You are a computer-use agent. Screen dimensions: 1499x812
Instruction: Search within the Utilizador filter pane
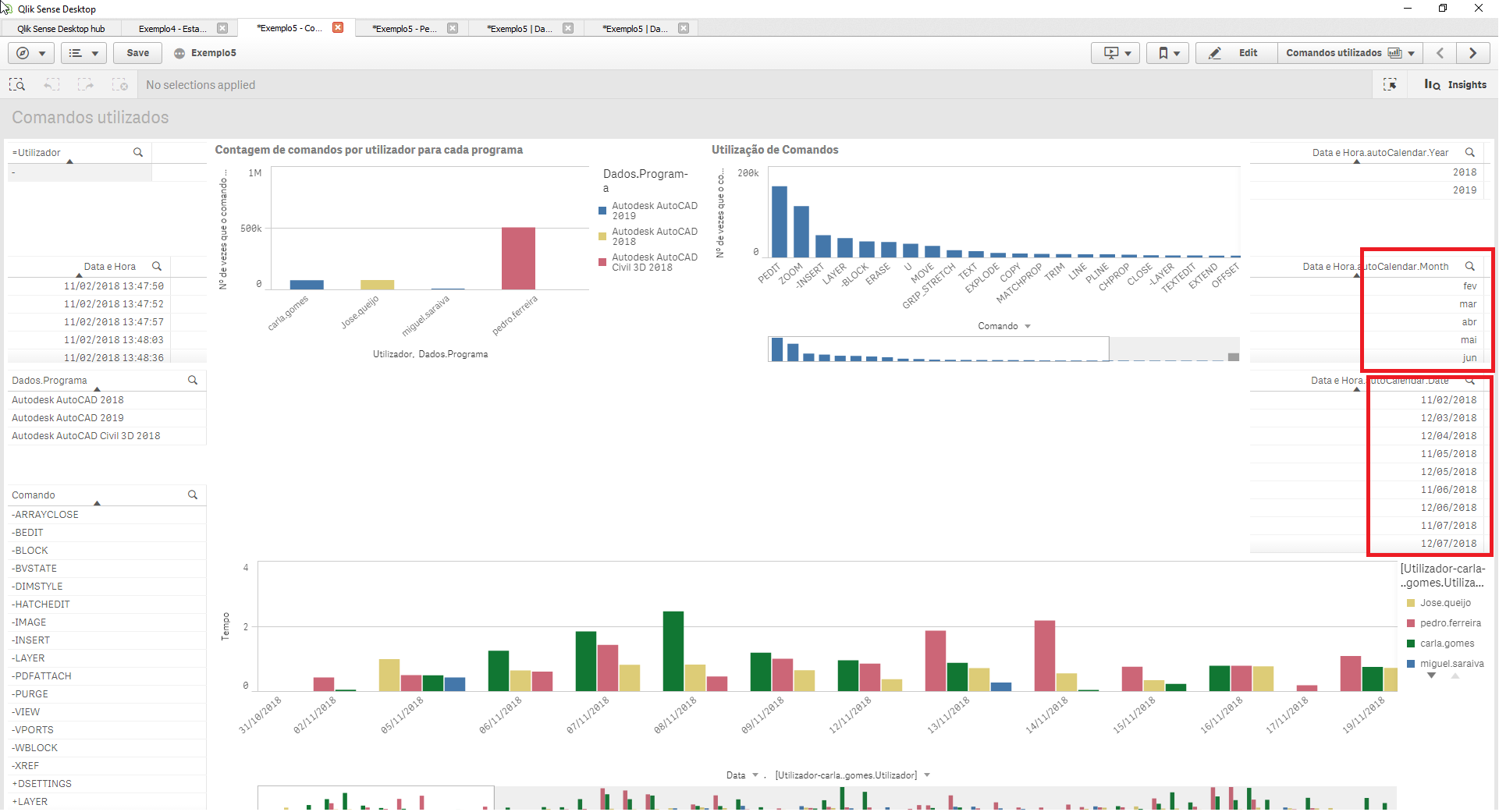(x=138, y=152)
